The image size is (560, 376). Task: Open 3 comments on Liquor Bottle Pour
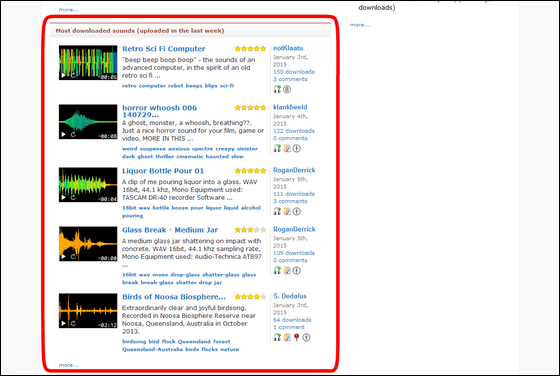(290, 201)
